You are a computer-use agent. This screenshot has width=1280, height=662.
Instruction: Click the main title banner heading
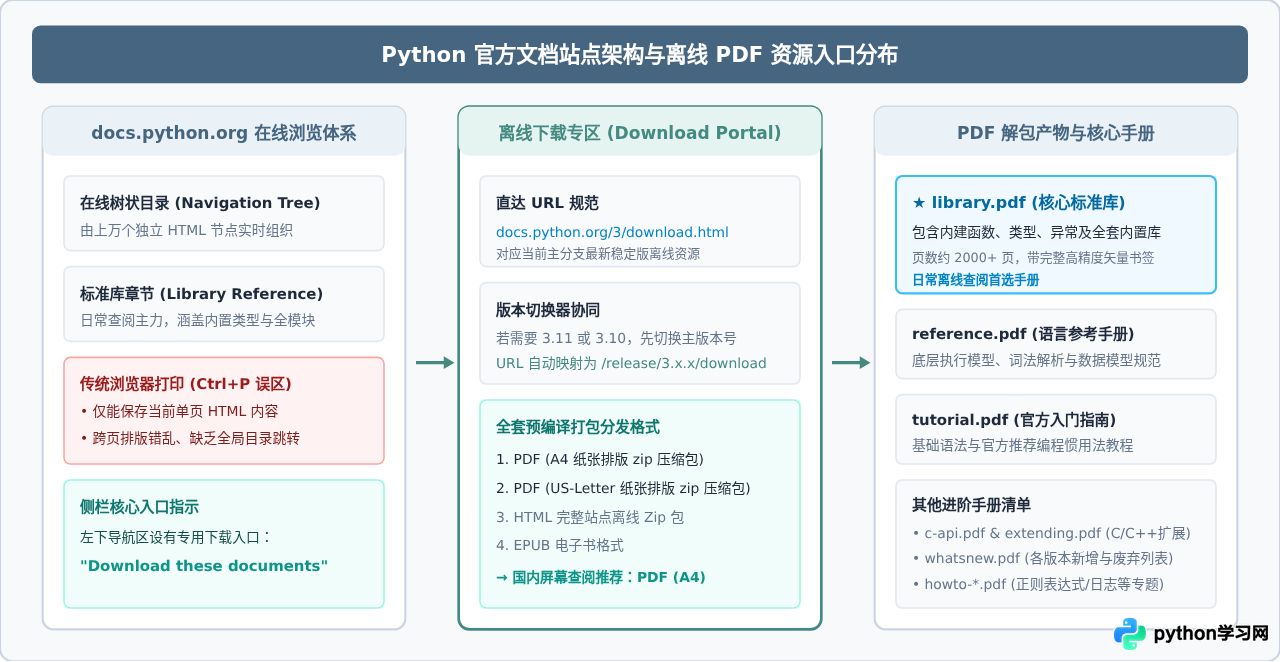pyautogui.click(x=640, y=54)
